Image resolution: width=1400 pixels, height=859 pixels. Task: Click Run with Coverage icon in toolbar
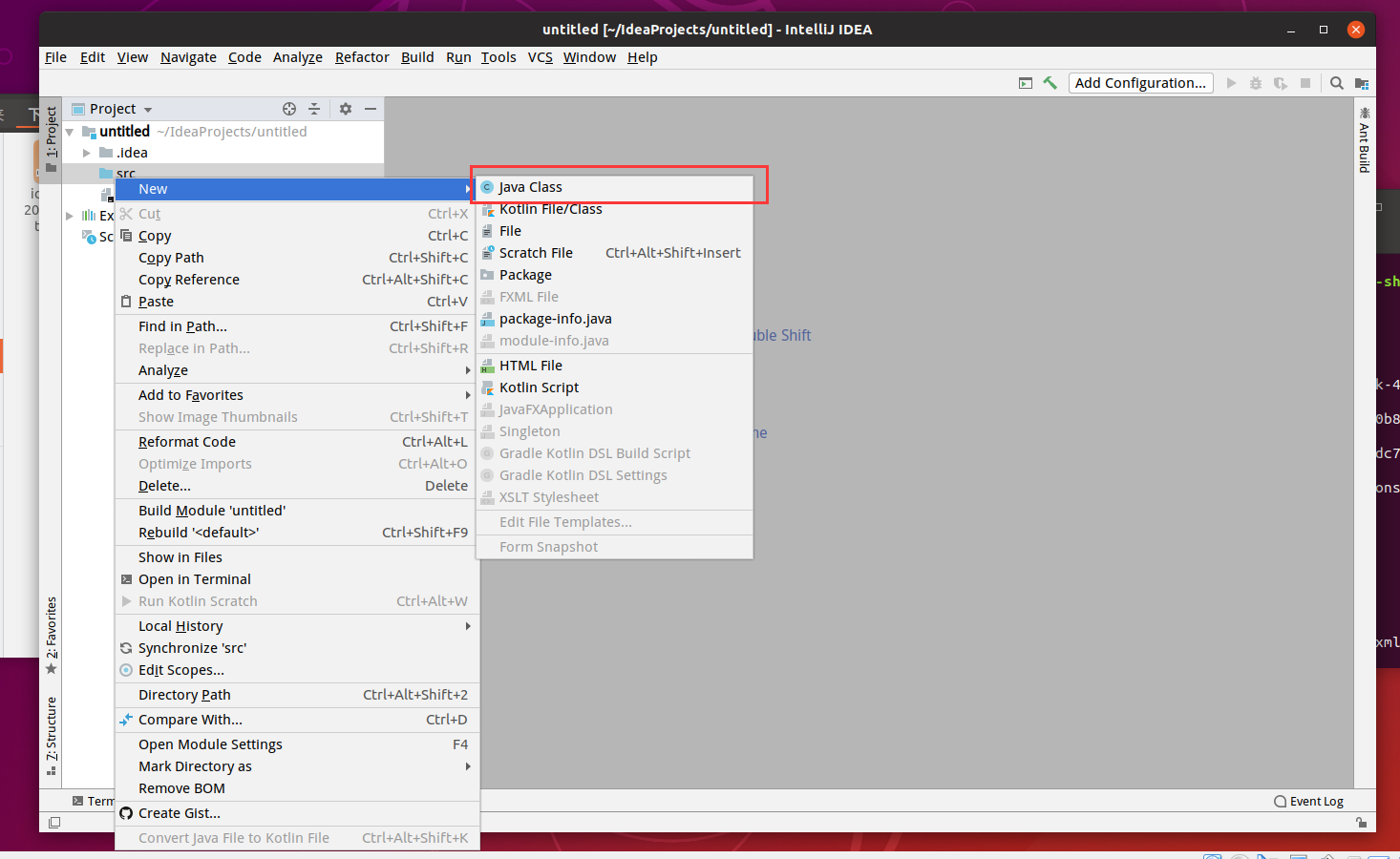pos(1281,83)
